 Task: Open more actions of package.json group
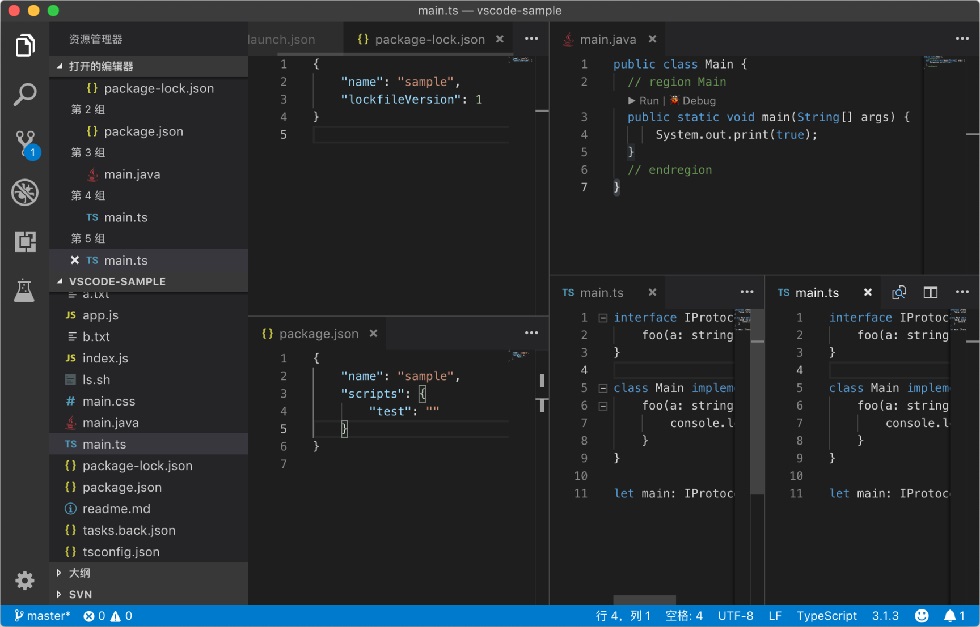pyautogui.click(x=531, y=333)
